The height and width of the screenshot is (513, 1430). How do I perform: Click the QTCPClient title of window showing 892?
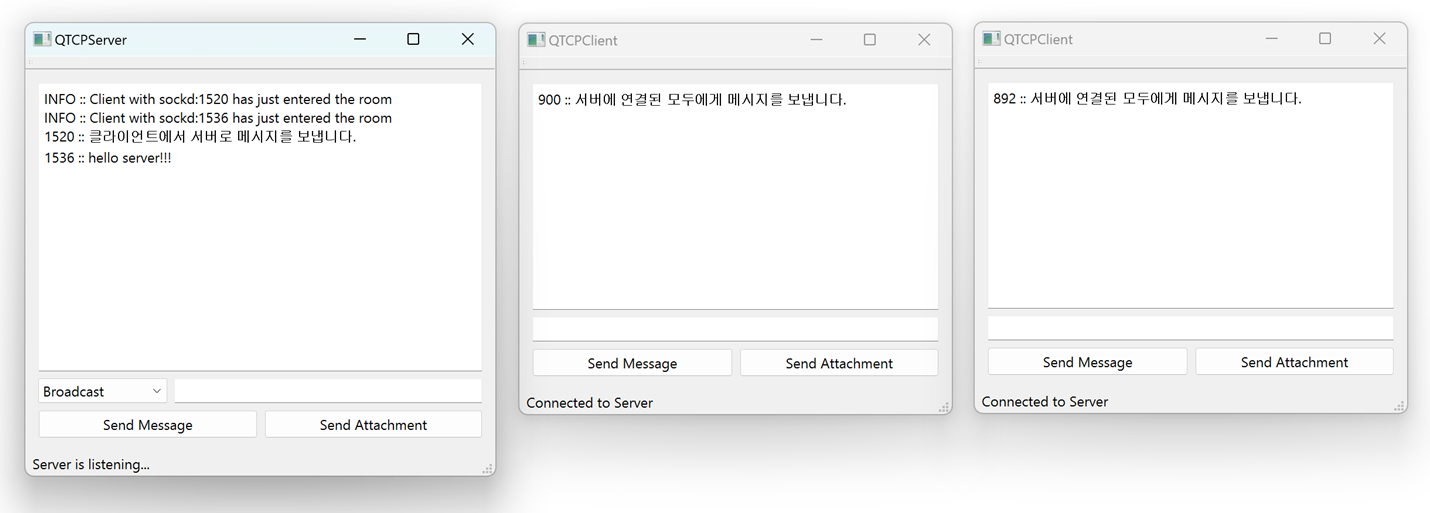1038,39
